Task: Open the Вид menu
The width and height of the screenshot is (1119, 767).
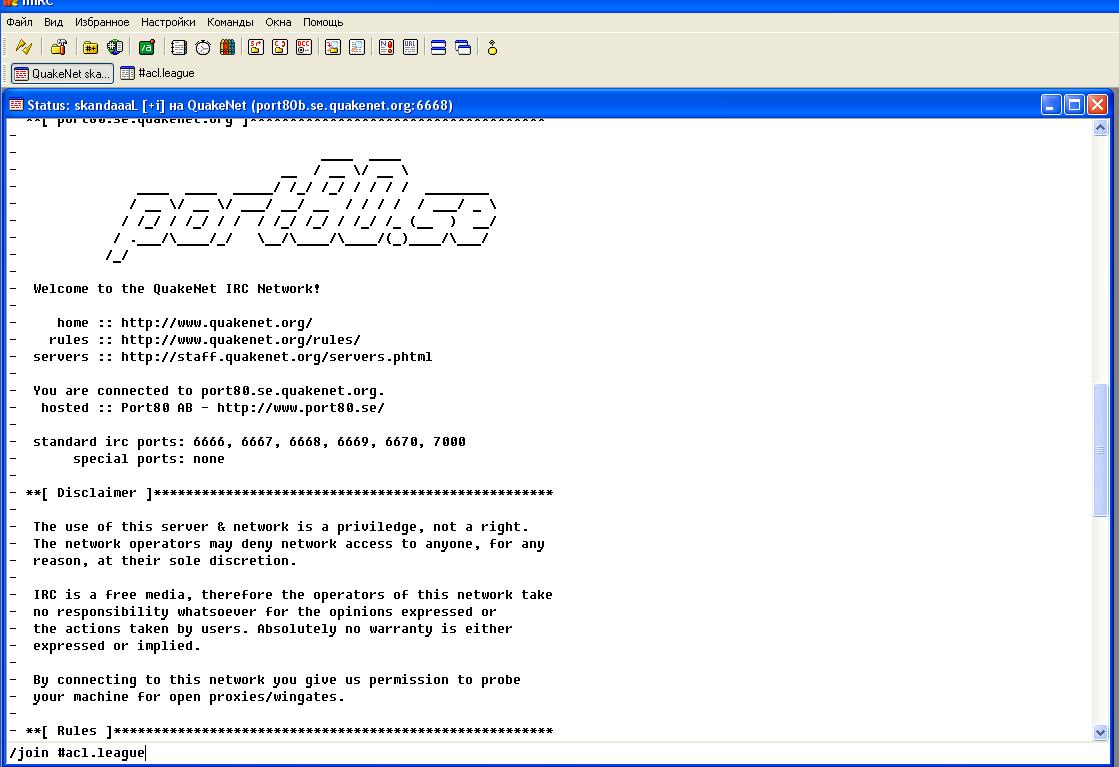Action: pos(54,22)
